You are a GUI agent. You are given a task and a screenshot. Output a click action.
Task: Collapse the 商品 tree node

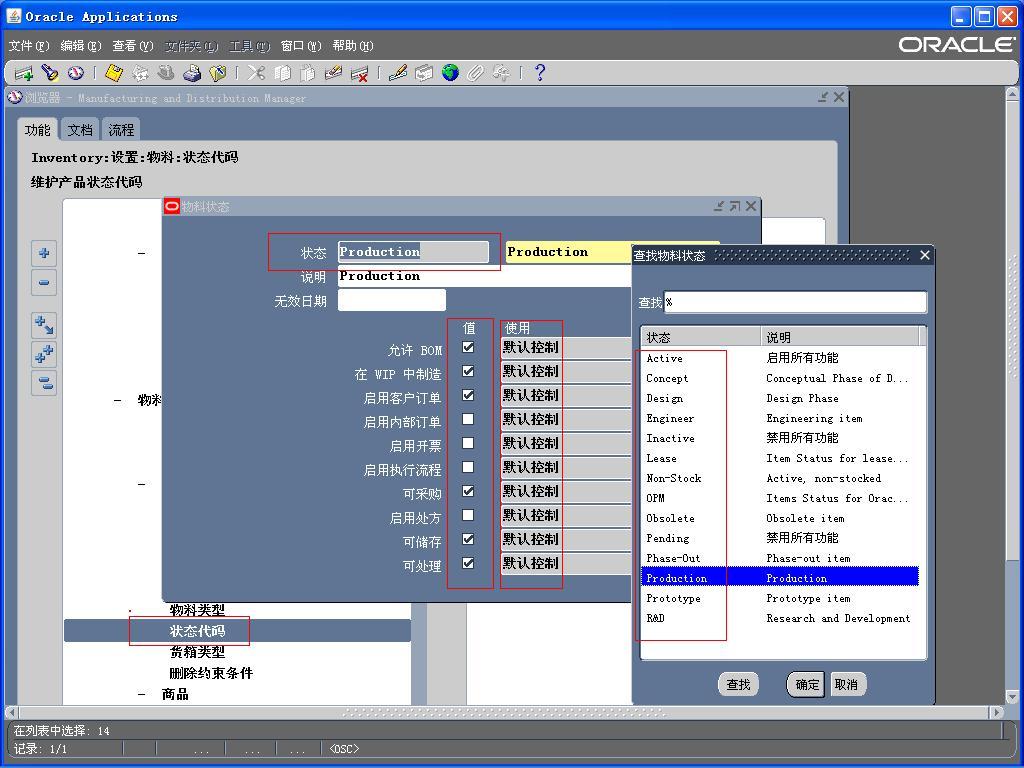coord(142,694)
